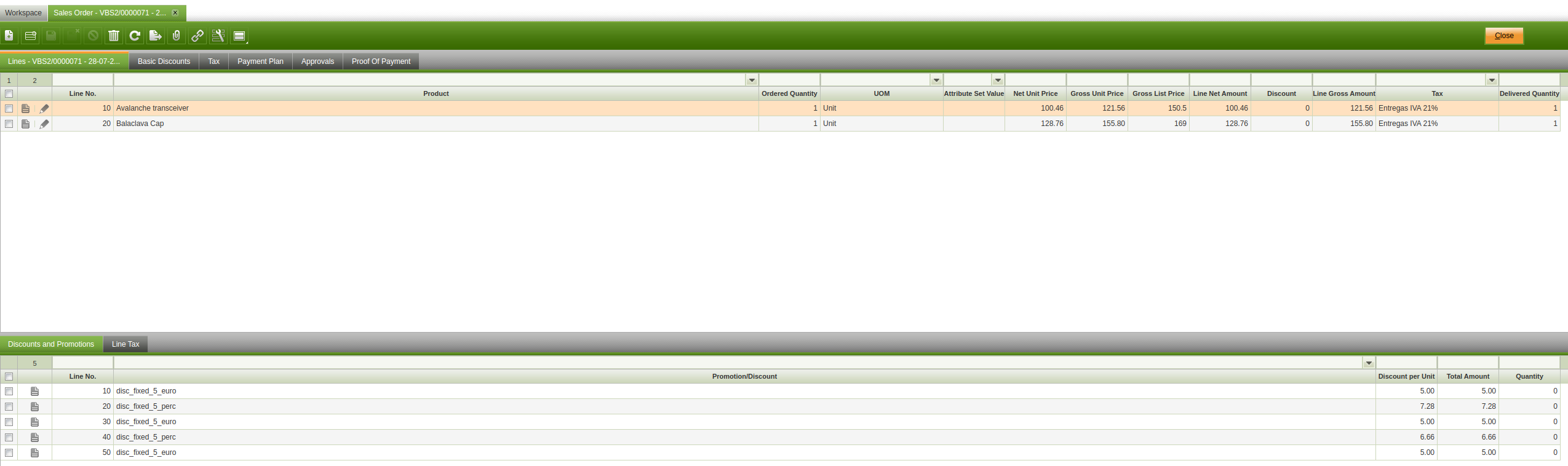
Task: Click the Gross Unit Price filter field
Action: coord(1097,81)
